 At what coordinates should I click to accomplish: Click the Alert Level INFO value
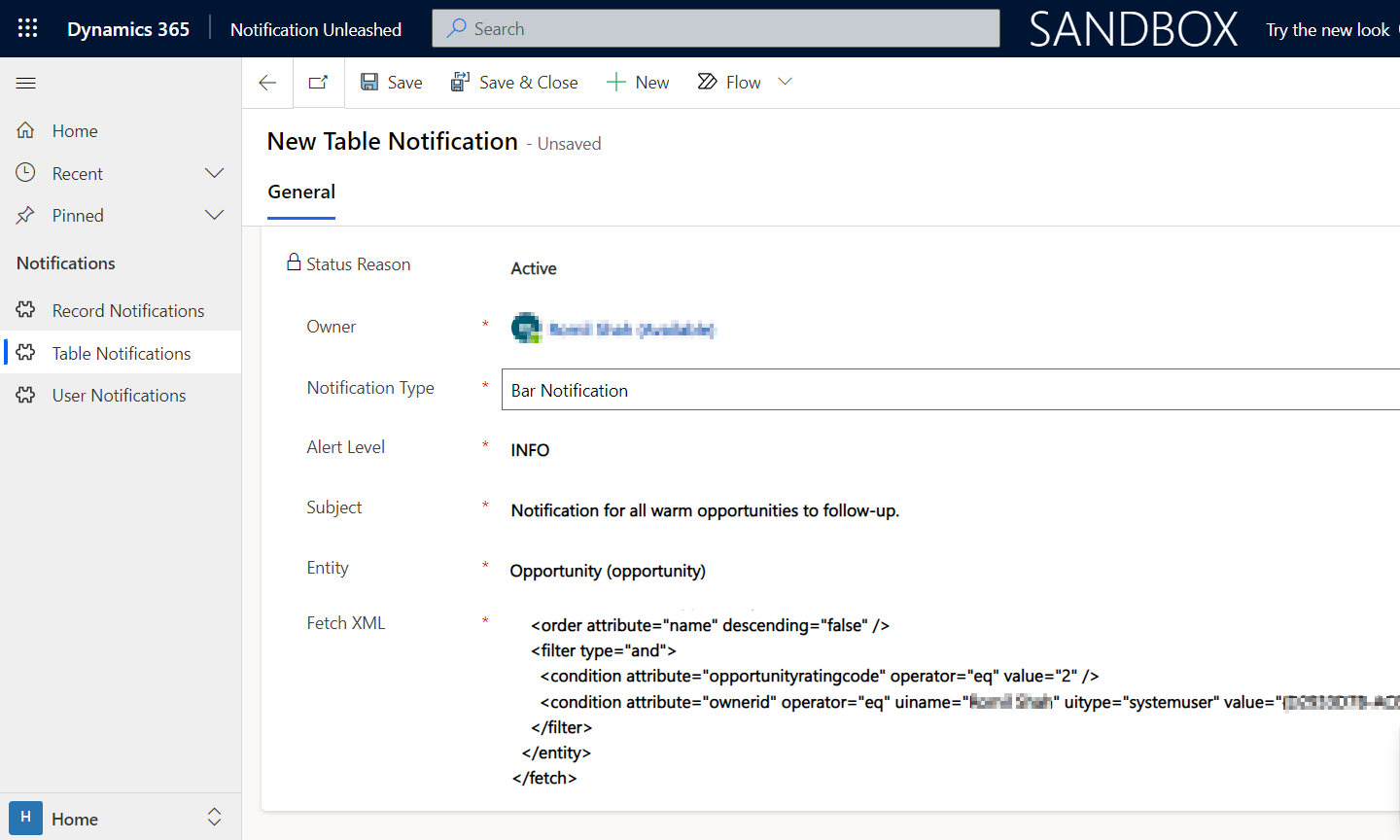click(530, 450)
